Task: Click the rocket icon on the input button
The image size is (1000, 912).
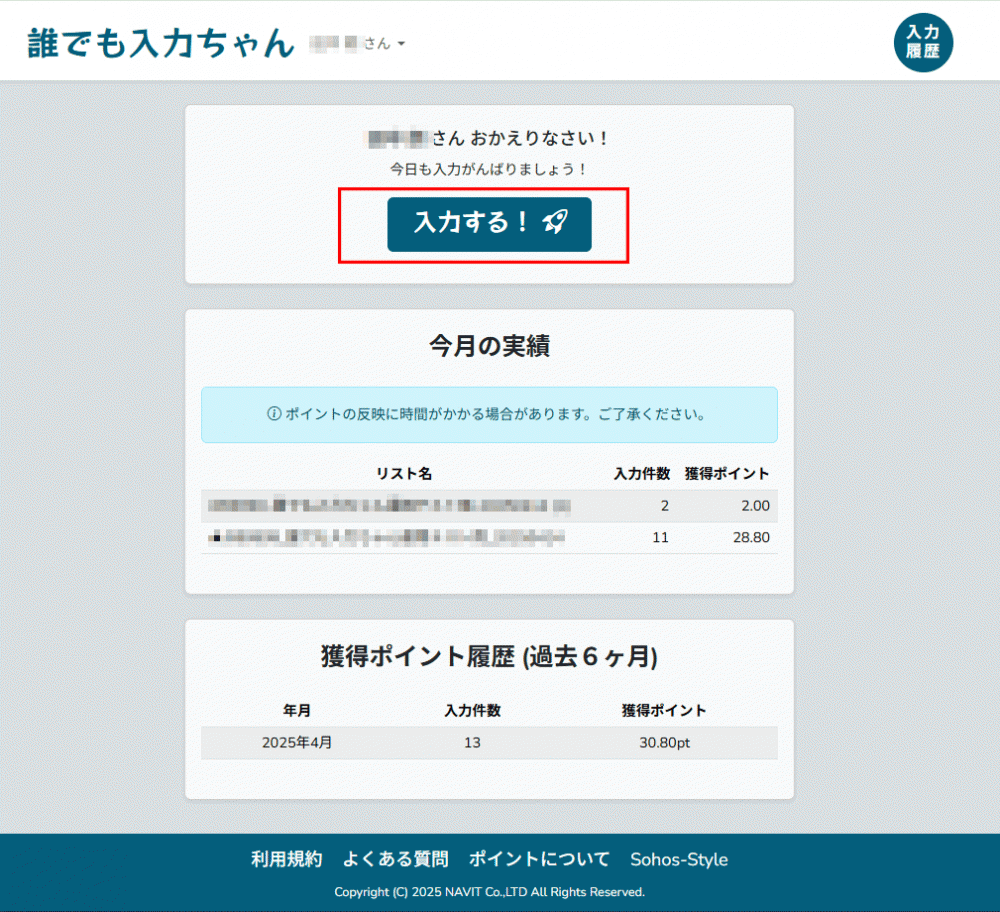Action: (x=555, y=223)
